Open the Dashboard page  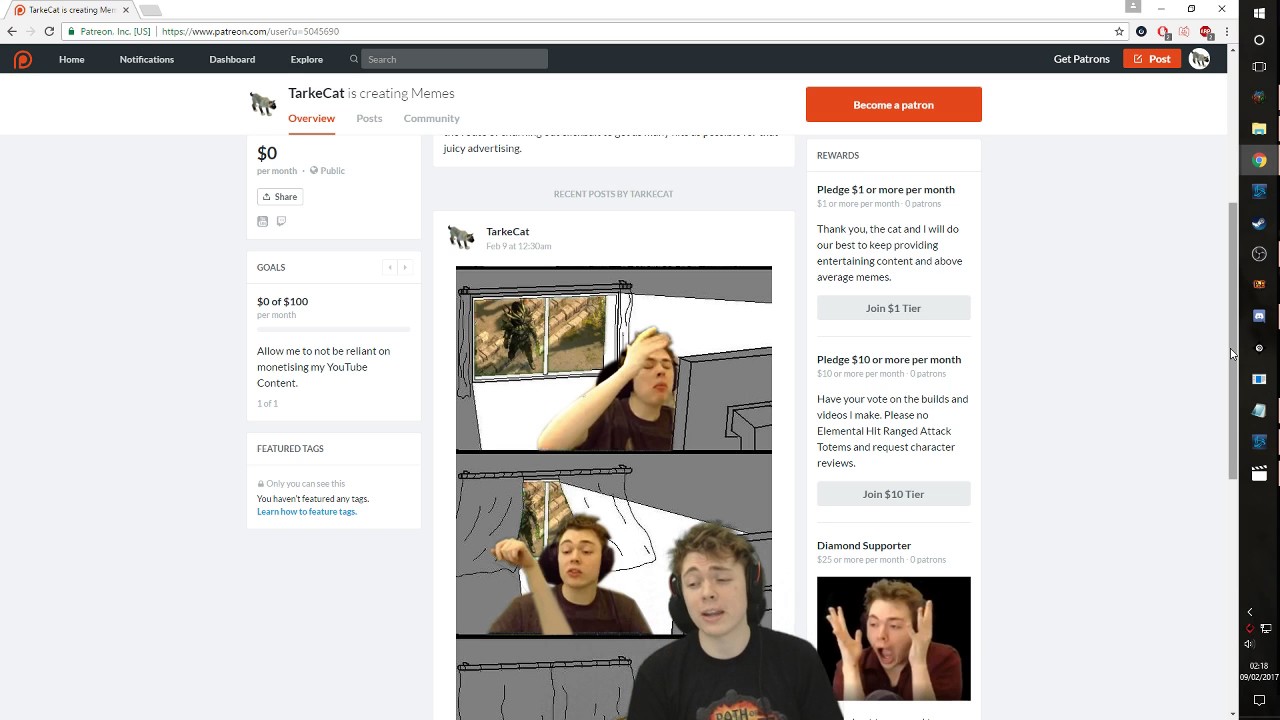pyautogui.click(x=232, y=59)
